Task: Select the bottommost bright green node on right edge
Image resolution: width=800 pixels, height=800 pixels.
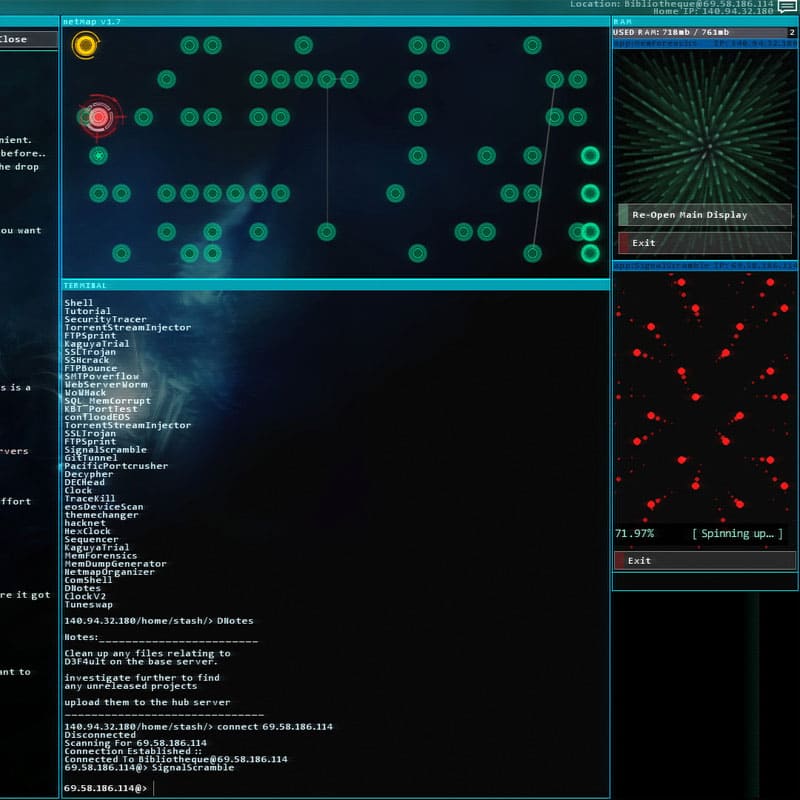Action: (590, 253)
